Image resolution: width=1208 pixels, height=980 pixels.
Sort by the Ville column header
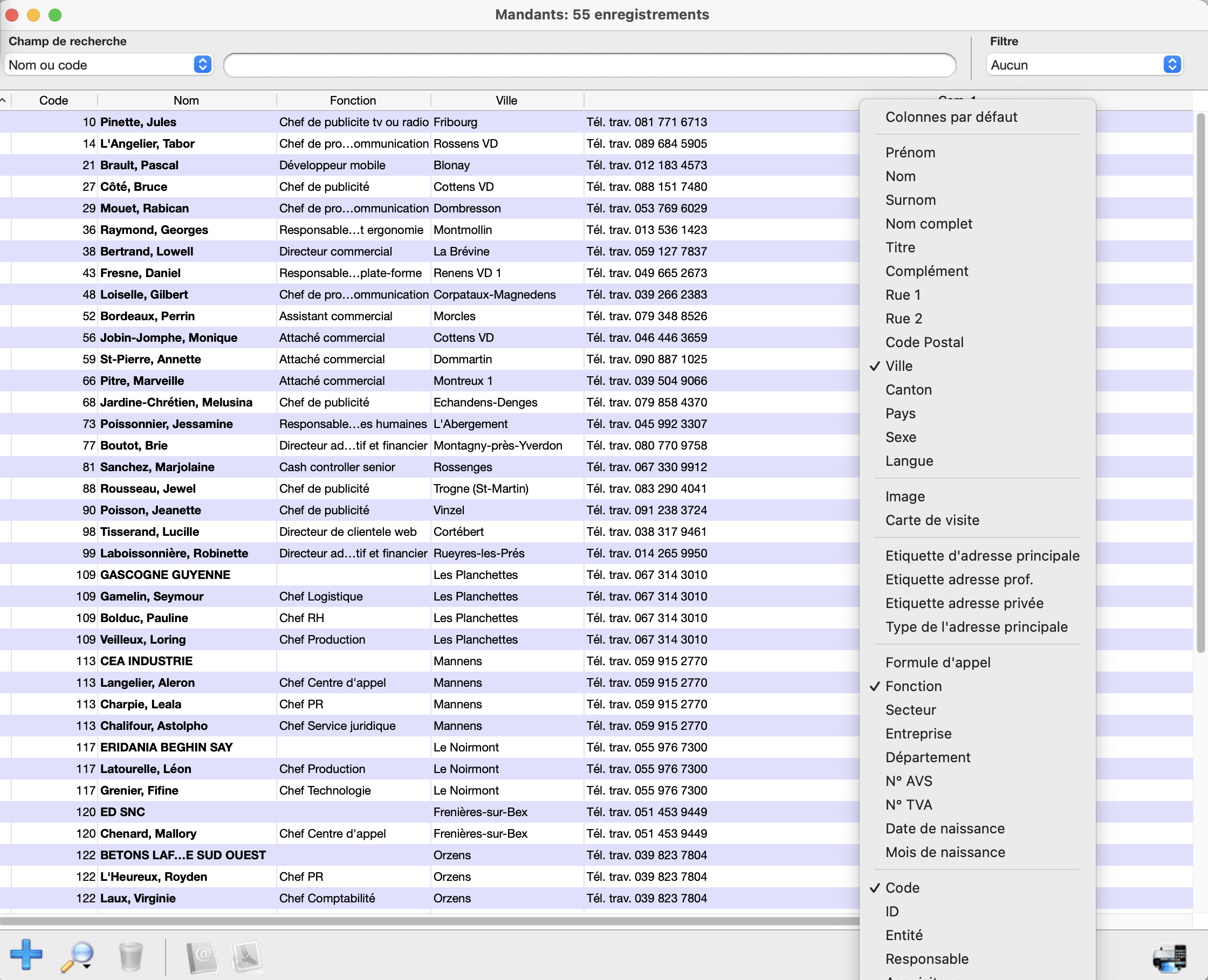click(x=506, y=100)
